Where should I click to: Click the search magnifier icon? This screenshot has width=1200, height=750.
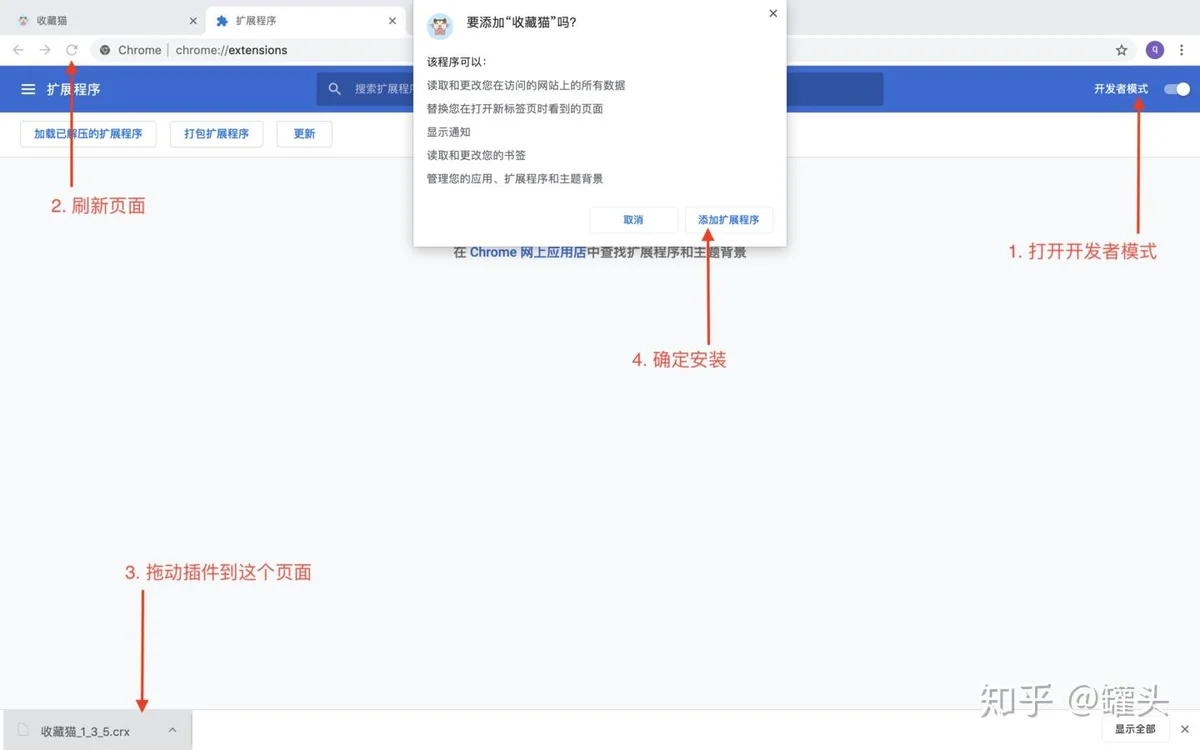[335, 89]
